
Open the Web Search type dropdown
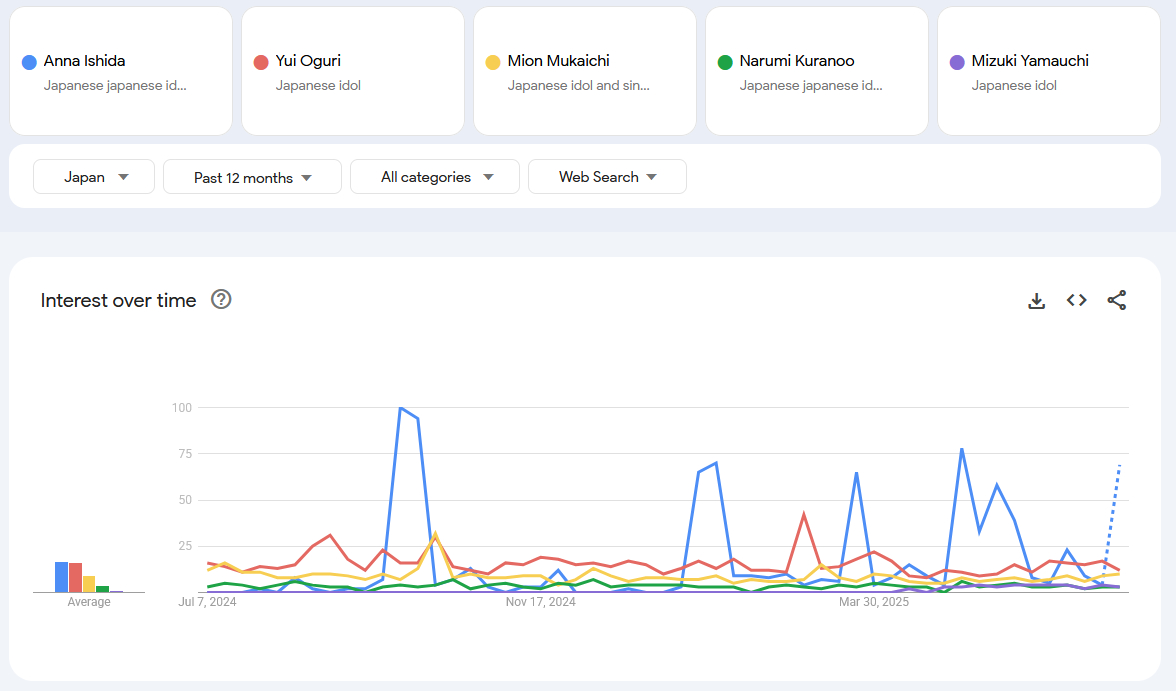(x=608, y=177)
